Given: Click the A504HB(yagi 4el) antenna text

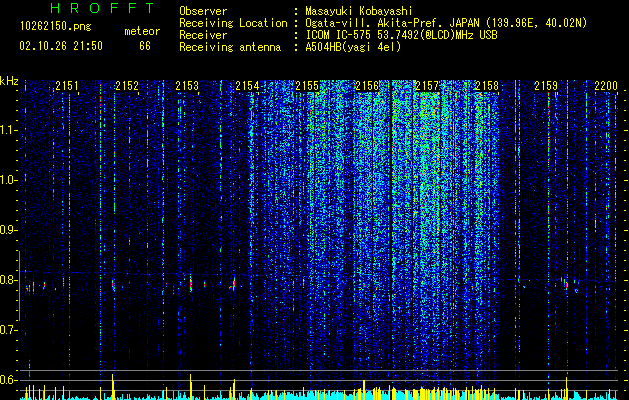Looking at the screenshot, I should pos(353,47).
